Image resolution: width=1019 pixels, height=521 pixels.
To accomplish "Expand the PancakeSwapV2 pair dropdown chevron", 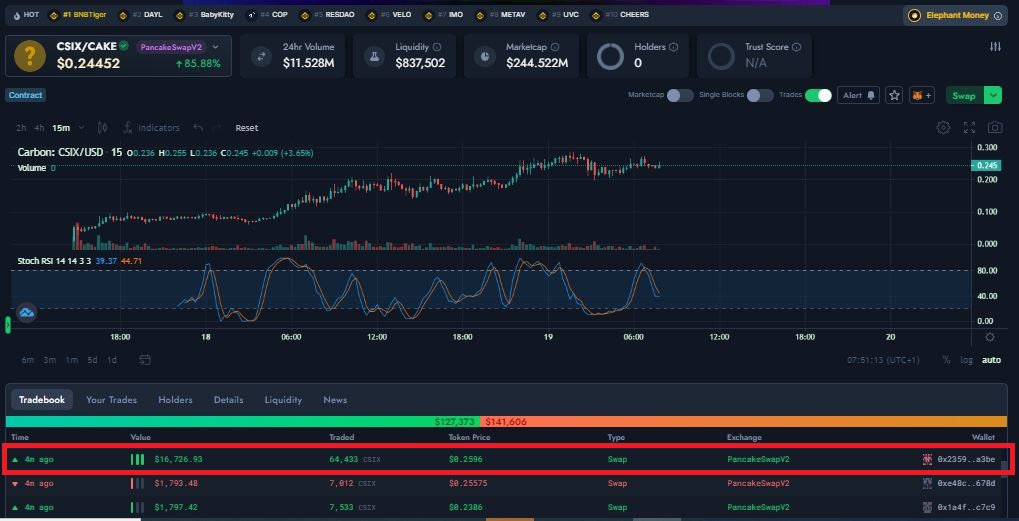I will click(x=216, y=47).
